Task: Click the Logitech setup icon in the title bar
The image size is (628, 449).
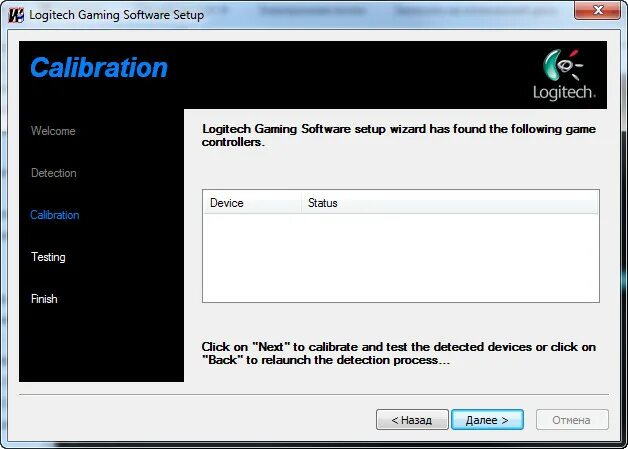Action: [x=16, y=15]
